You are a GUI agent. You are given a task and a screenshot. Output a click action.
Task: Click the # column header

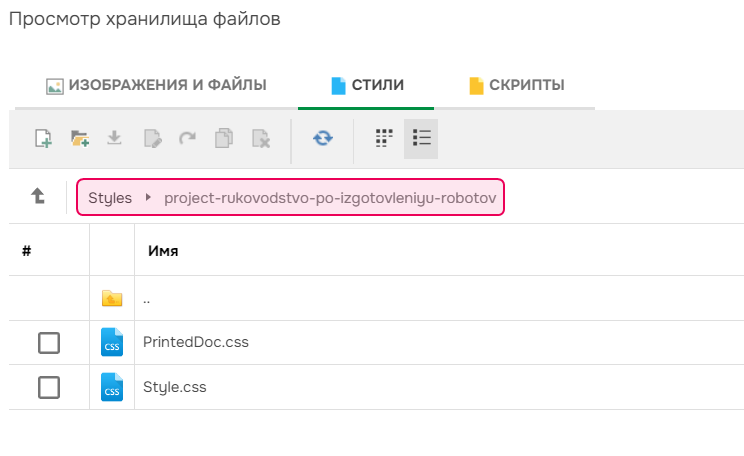[27, 251]
